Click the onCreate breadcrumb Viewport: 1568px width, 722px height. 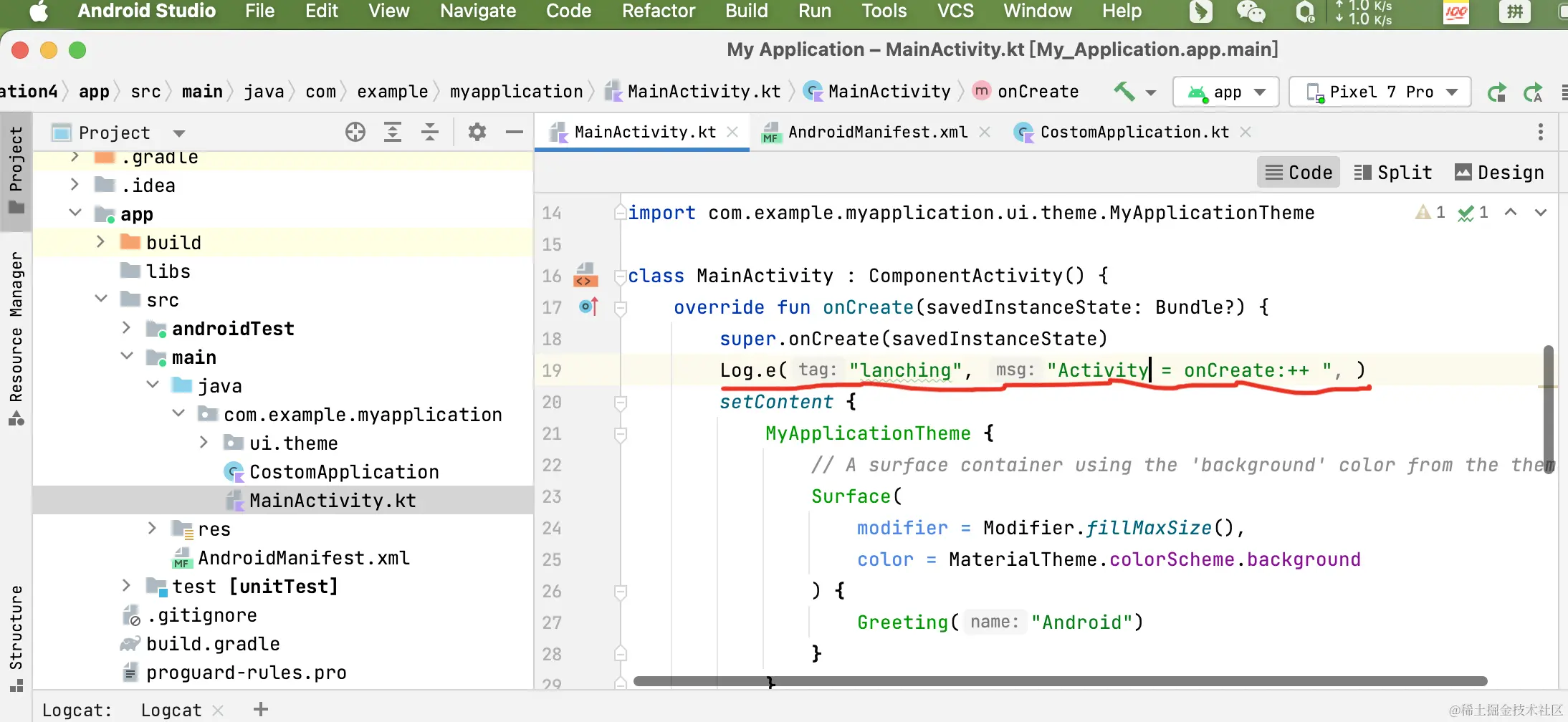1026,92
